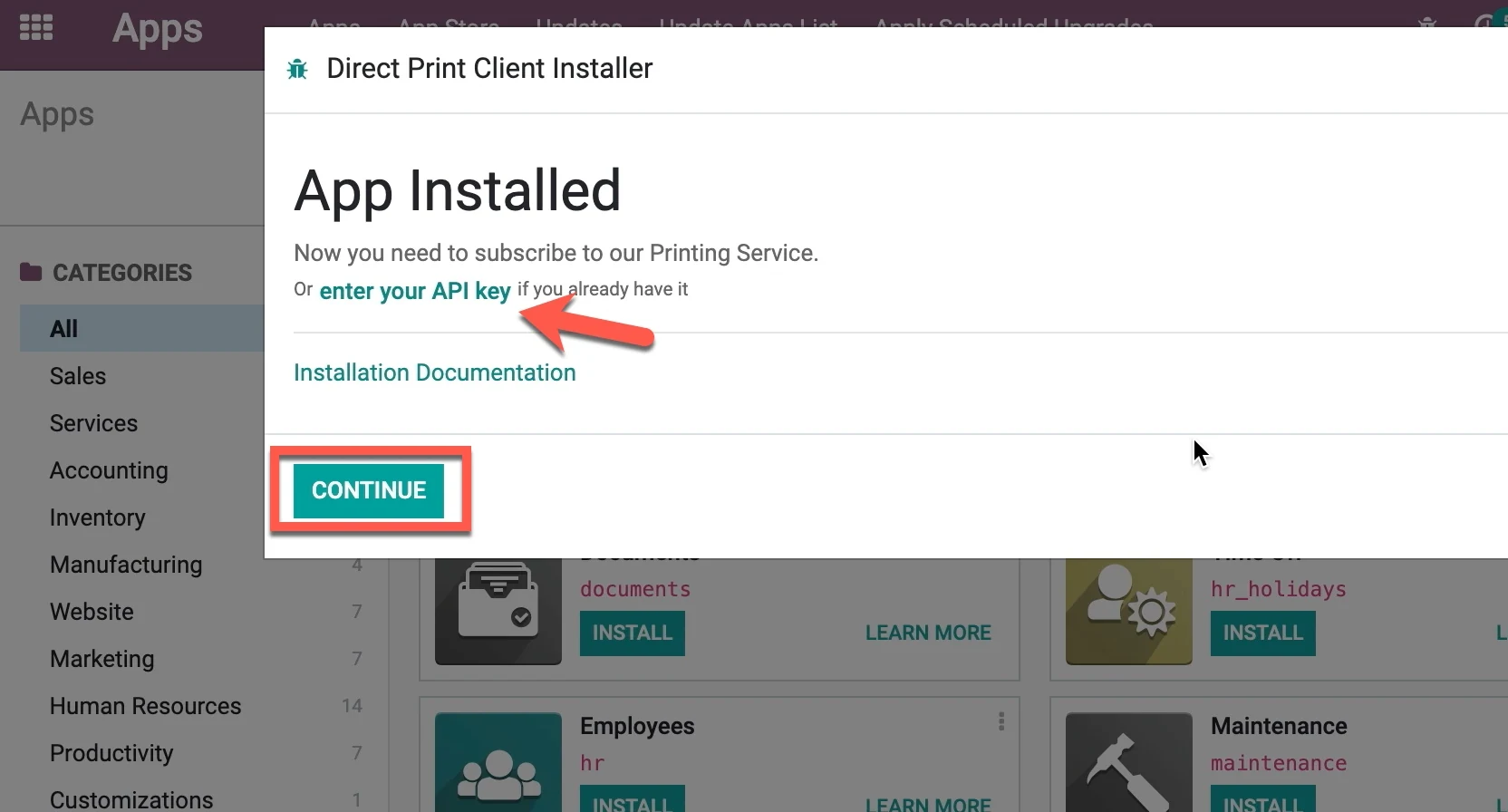Install the hr_holidays app
Image resolution: width=1508 pixels, height=812 pixels.
tap(1263, 633)
